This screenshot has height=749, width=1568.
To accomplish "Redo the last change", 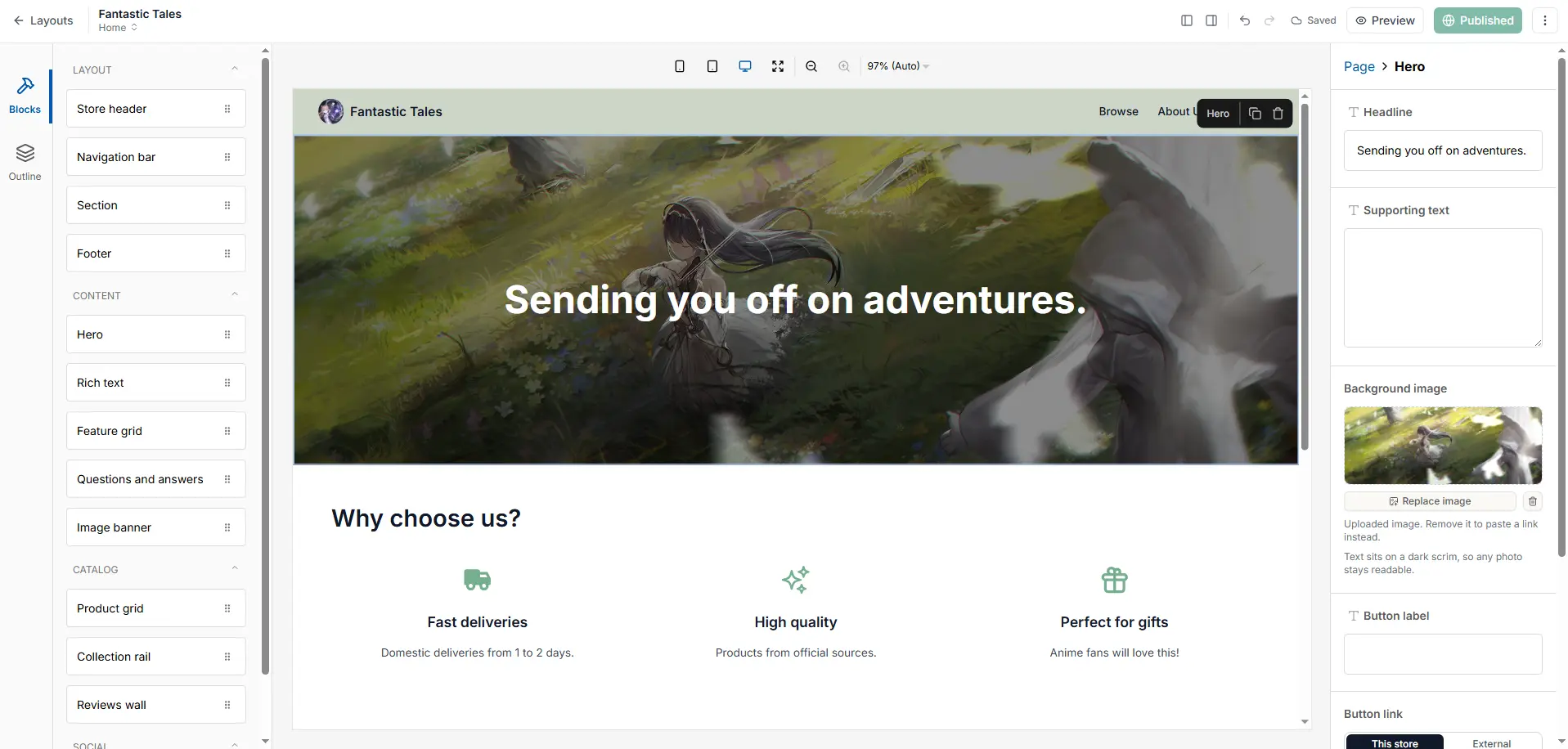I will (1269, 20).
